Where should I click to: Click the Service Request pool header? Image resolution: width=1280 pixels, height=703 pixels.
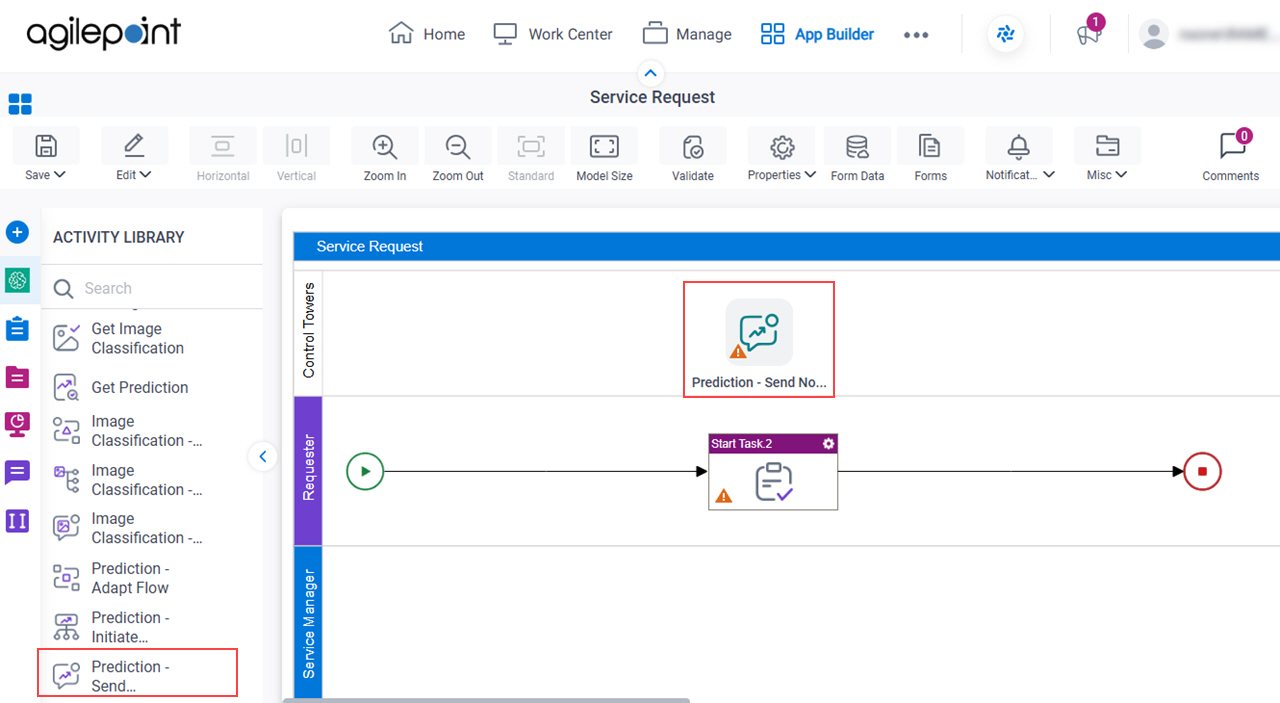(x=786, y=246)
